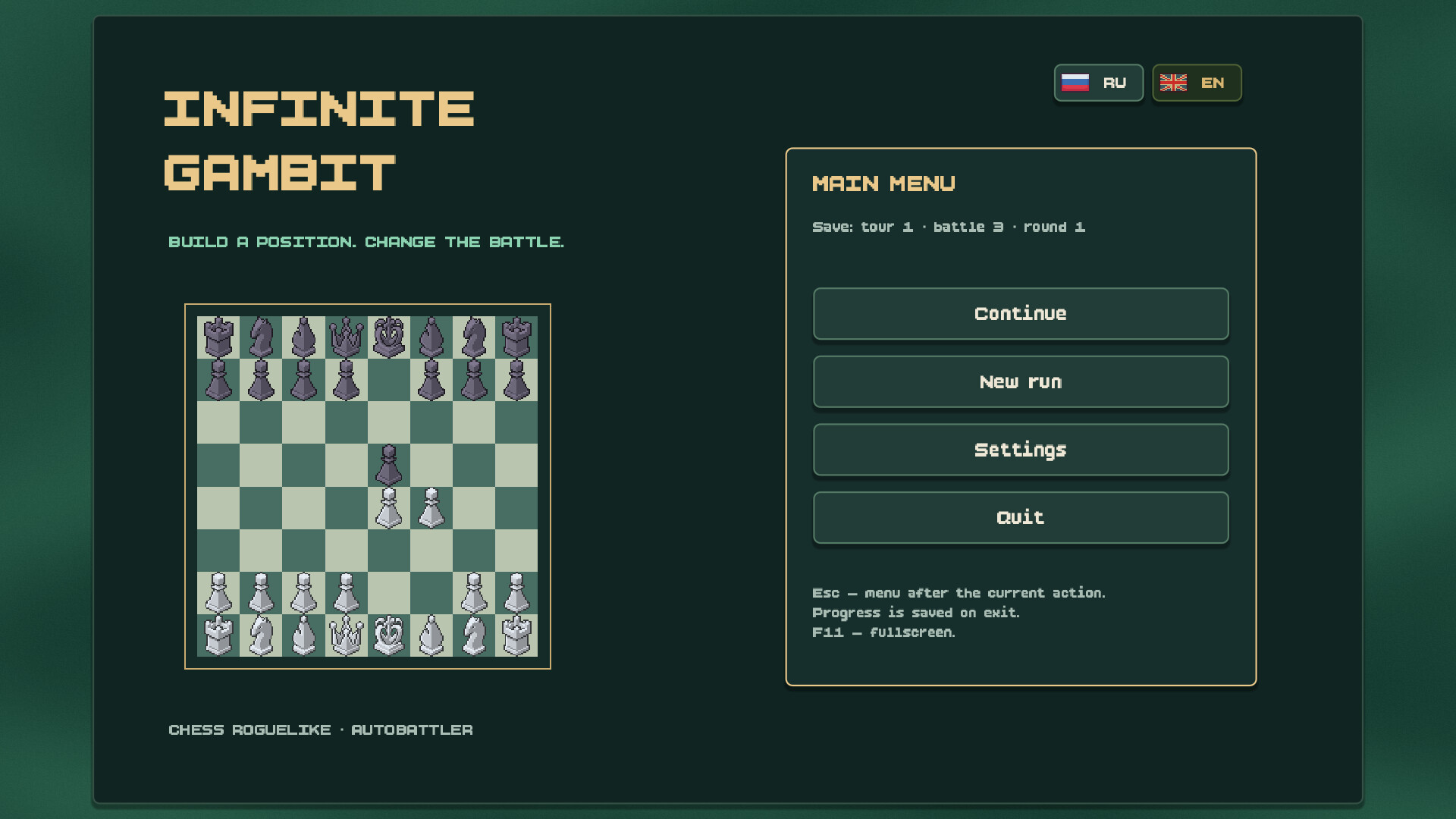Screen dimensions: 1456x819
Task: Click 'Chess Roguelike · Autobattler' text
Action: pos(321,730)
